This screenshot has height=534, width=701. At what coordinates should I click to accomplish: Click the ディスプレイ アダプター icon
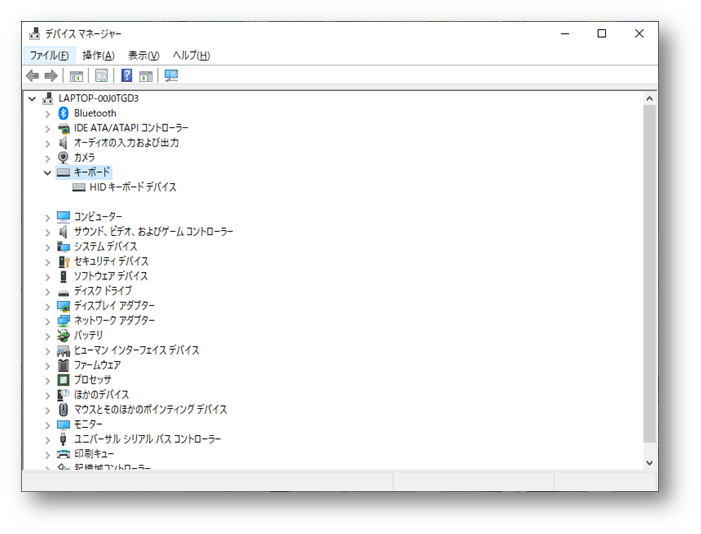tap(63, 305)
